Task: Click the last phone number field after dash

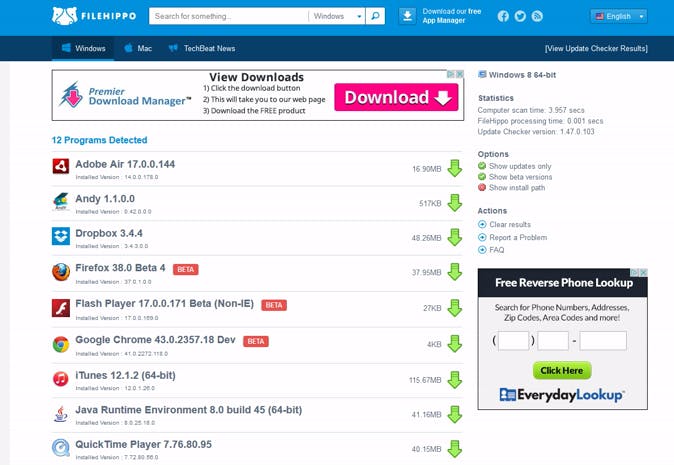Action: [603, 341]
